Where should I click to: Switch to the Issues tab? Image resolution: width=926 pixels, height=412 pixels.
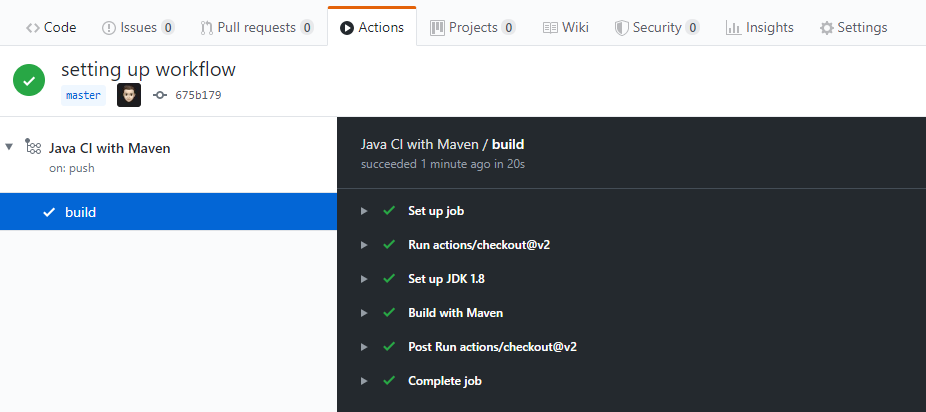pyautogui.click(x=138, y=28)
